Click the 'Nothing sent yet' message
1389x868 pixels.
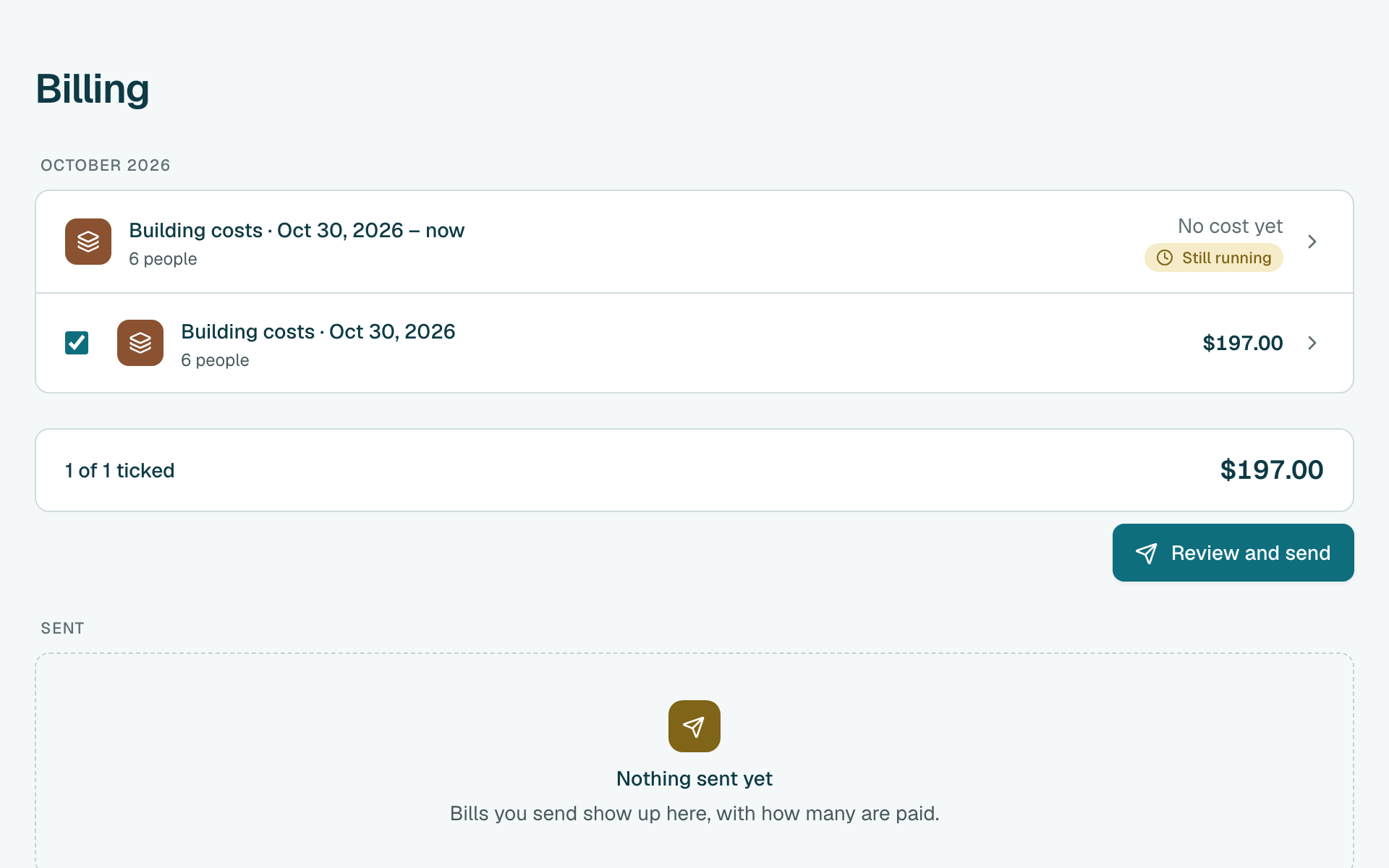point(694,778)
